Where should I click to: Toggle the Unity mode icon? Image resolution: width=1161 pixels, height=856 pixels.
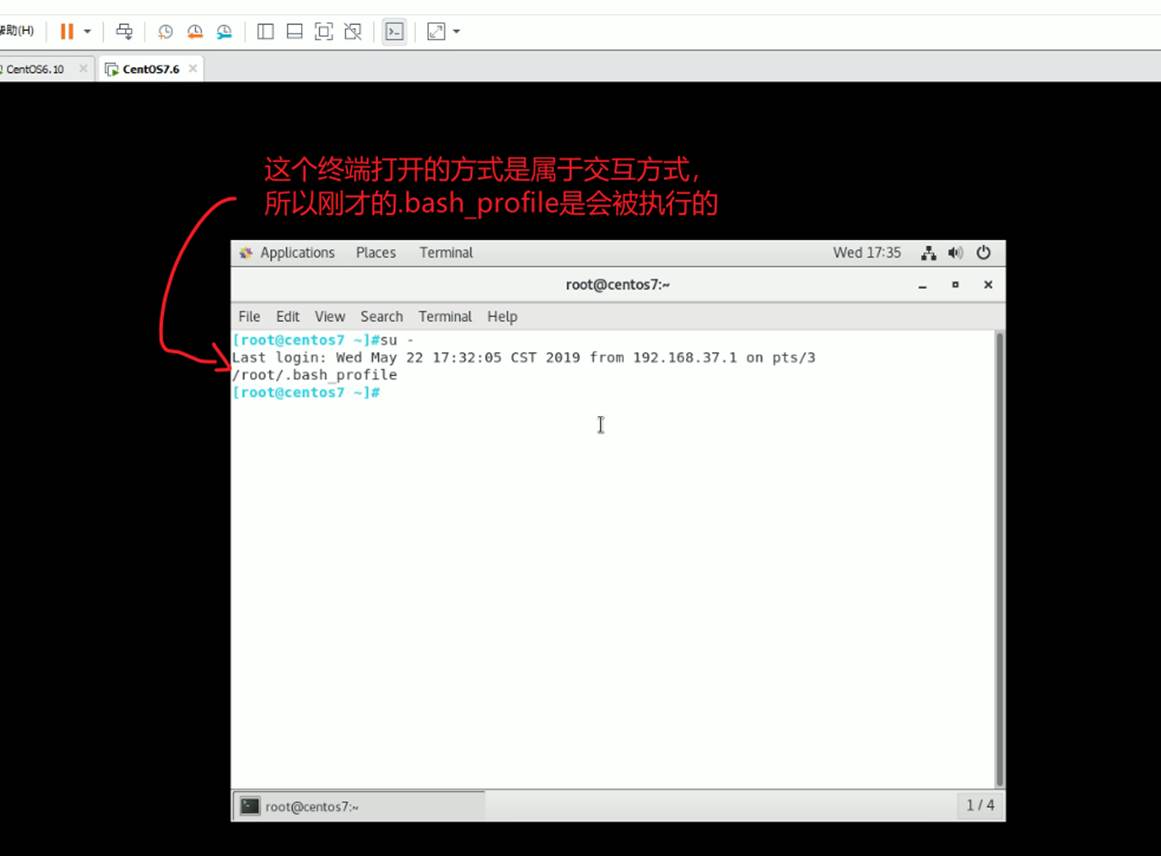point(352,32)
